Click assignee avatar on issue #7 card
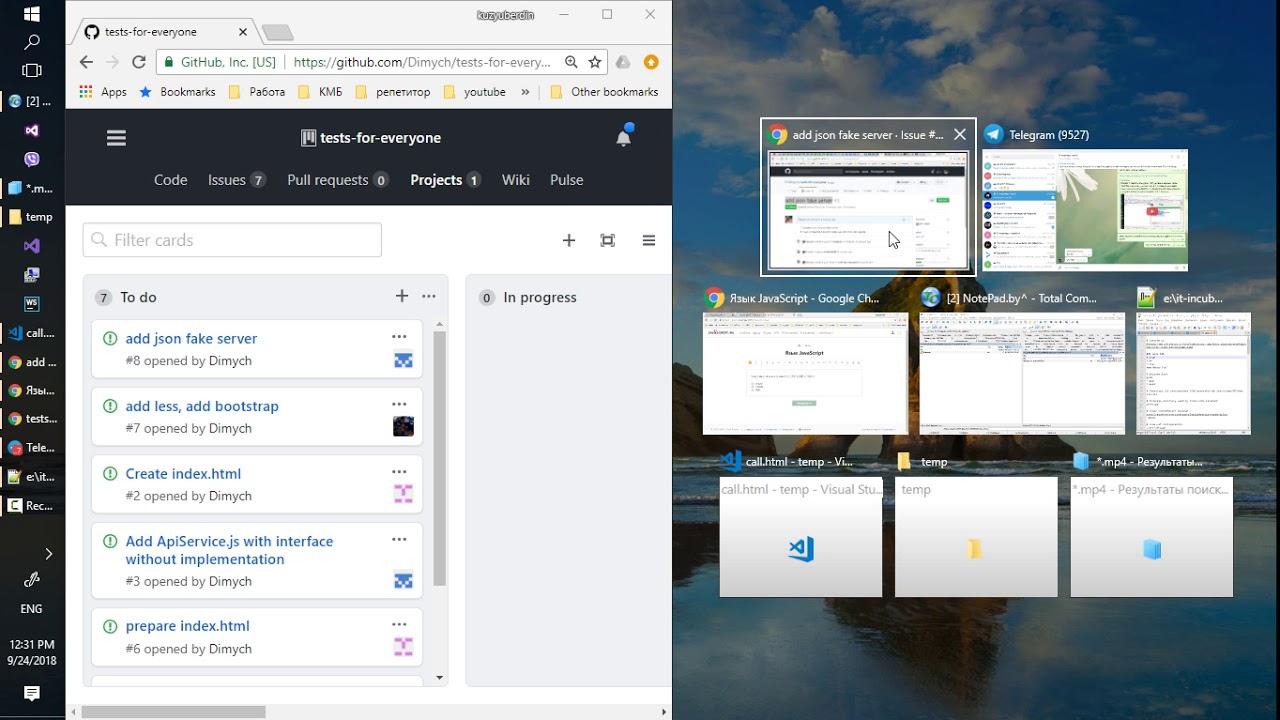The width and height of the screenshot is (1280, 720). point(403,427)
